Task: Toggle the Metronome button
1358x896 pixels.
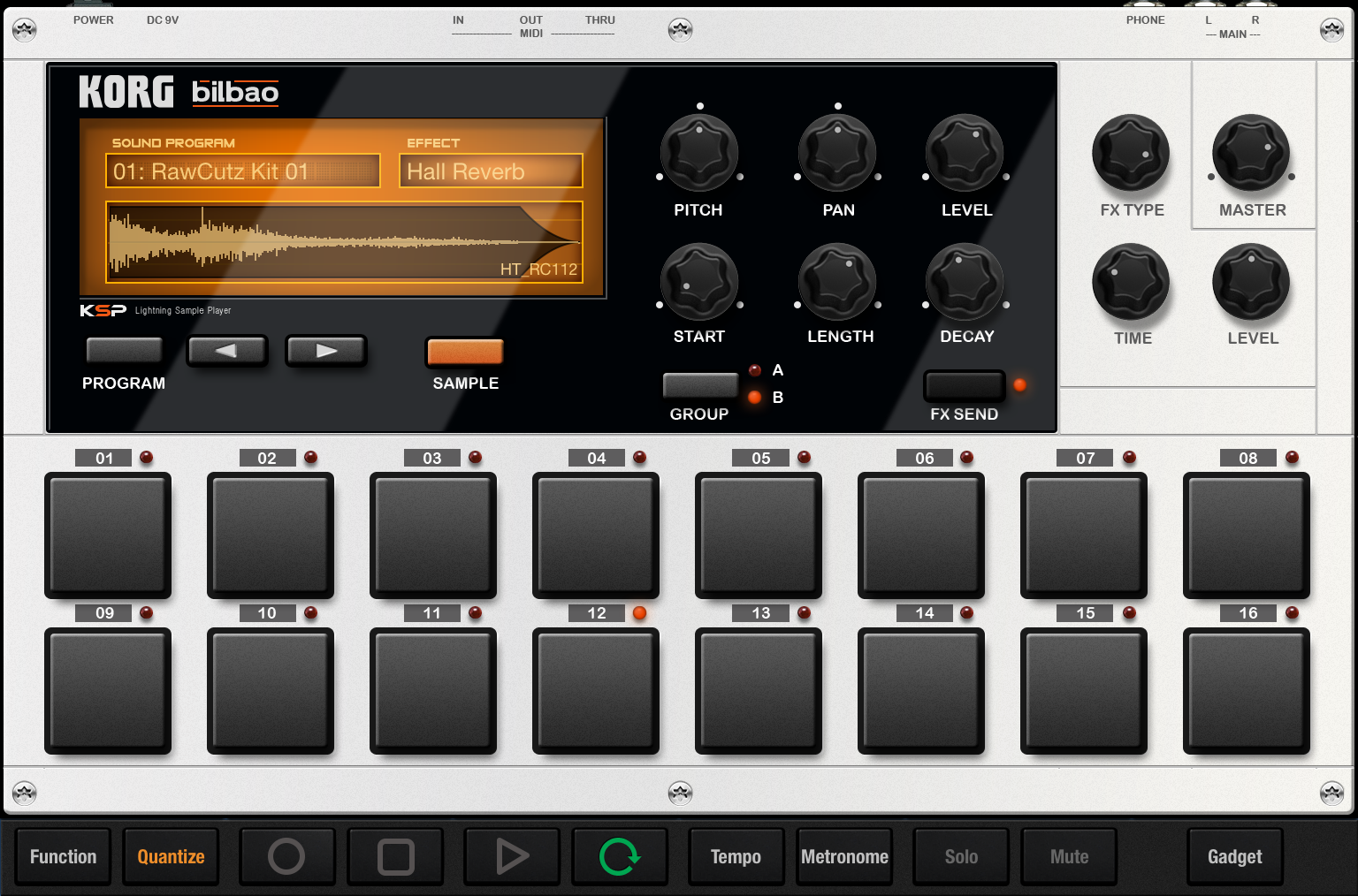Action: click(844, 856)
